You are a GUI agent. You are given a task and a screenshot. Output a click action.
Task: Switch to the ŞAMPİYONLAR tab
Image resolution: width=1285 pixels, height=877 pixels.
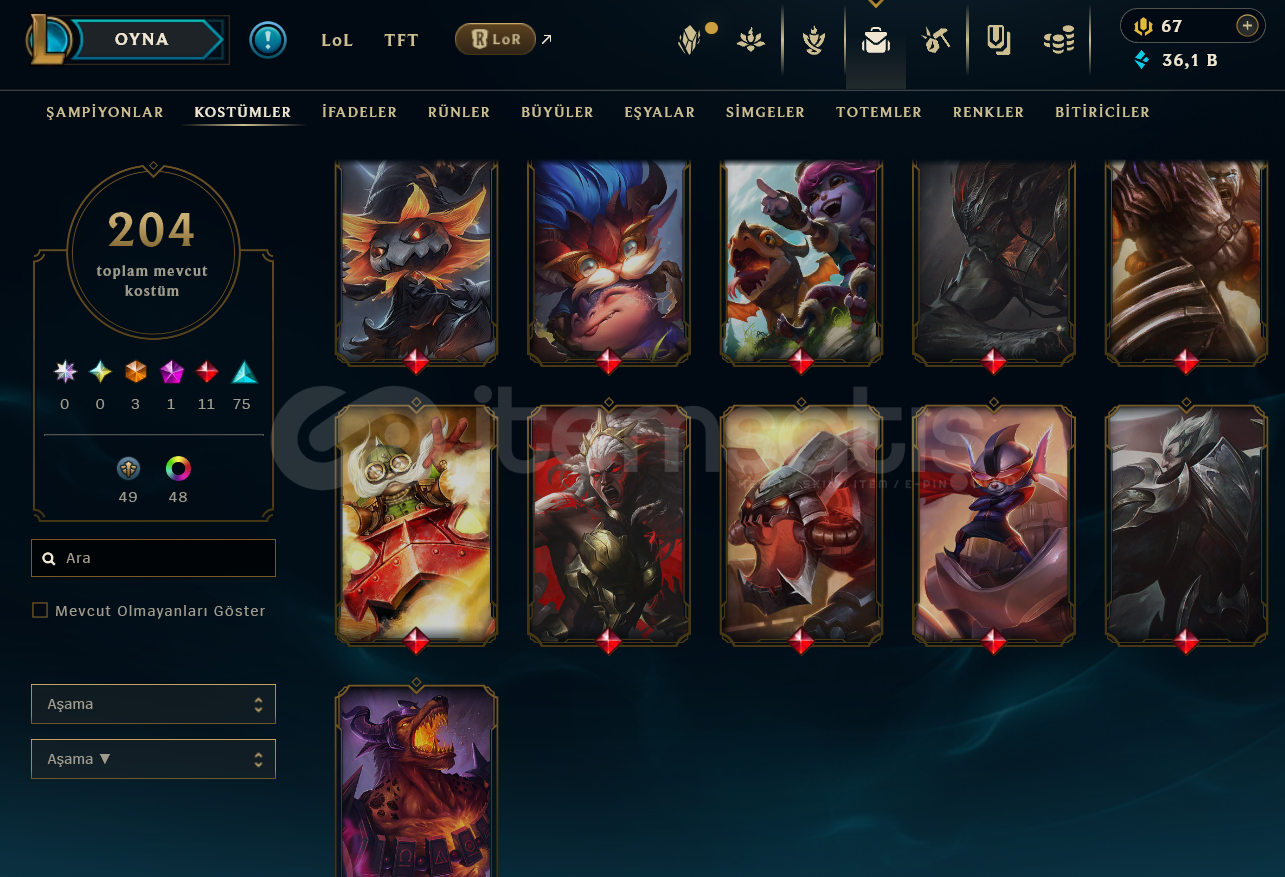tap(105, 112)
